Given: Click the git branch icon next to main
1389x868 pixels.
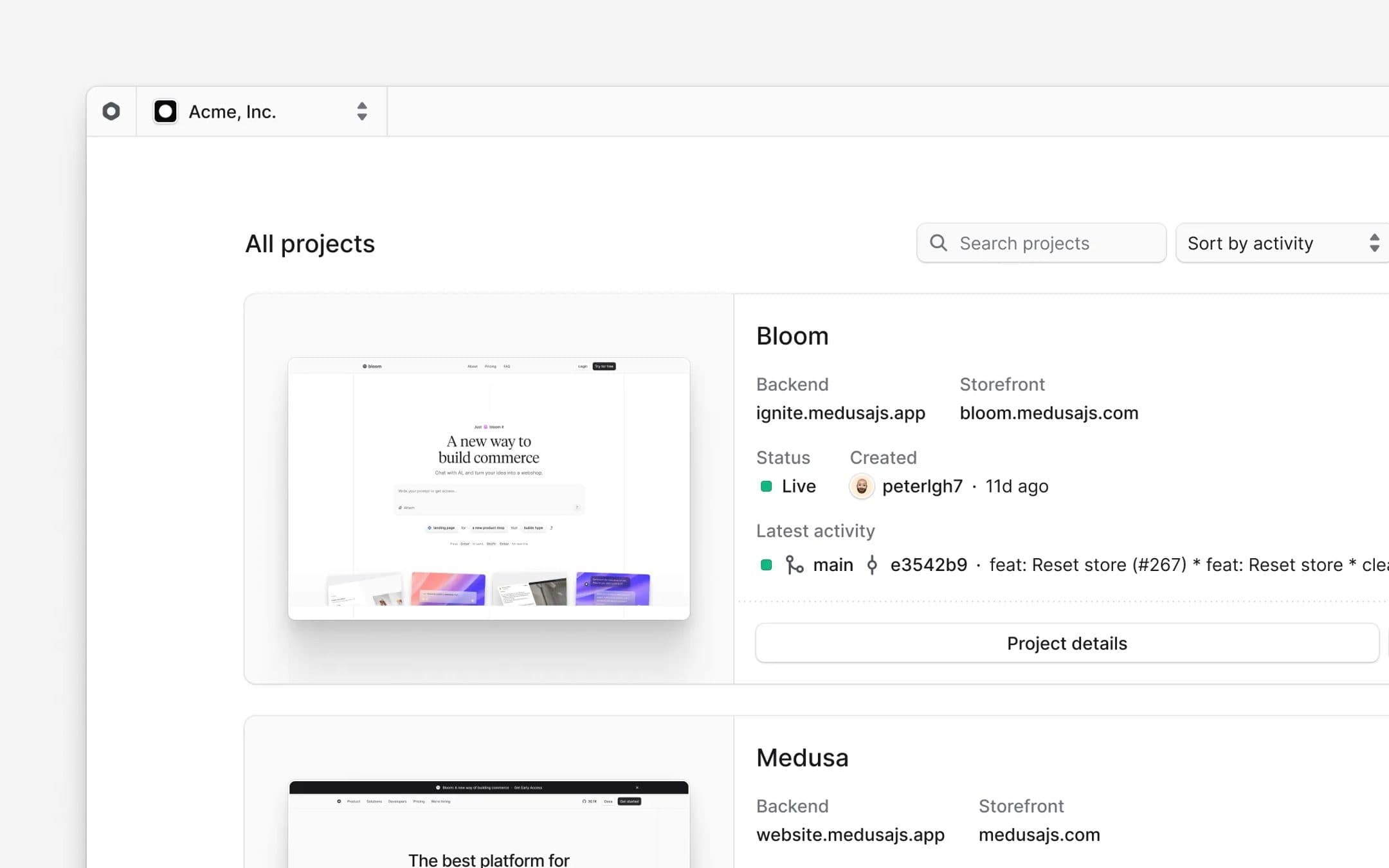Looking at the screenshot, I should pos(794,565).
